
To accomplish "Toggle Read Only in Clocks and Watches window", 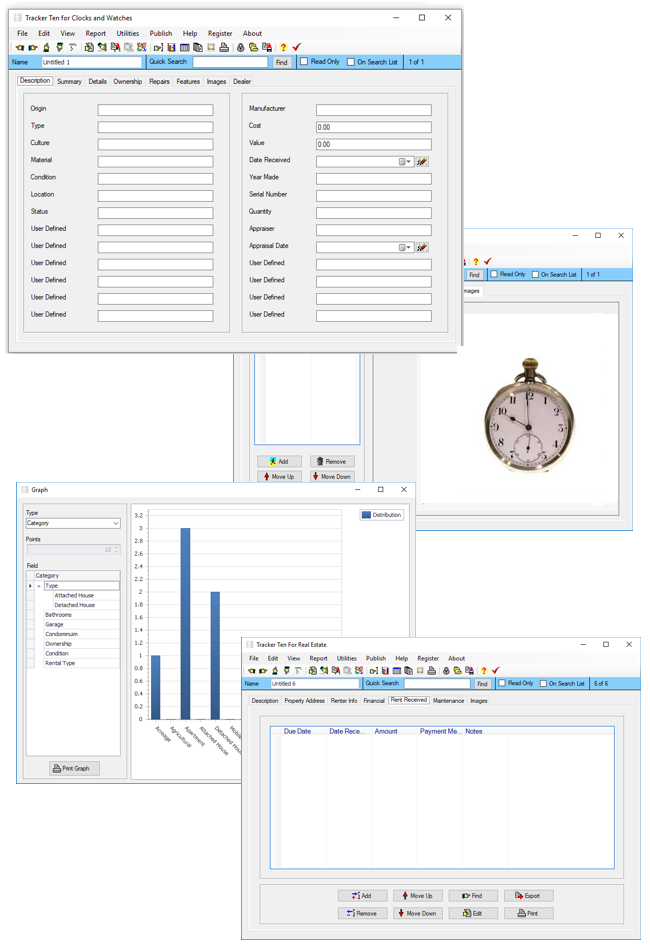I will [x=305, y=61].
